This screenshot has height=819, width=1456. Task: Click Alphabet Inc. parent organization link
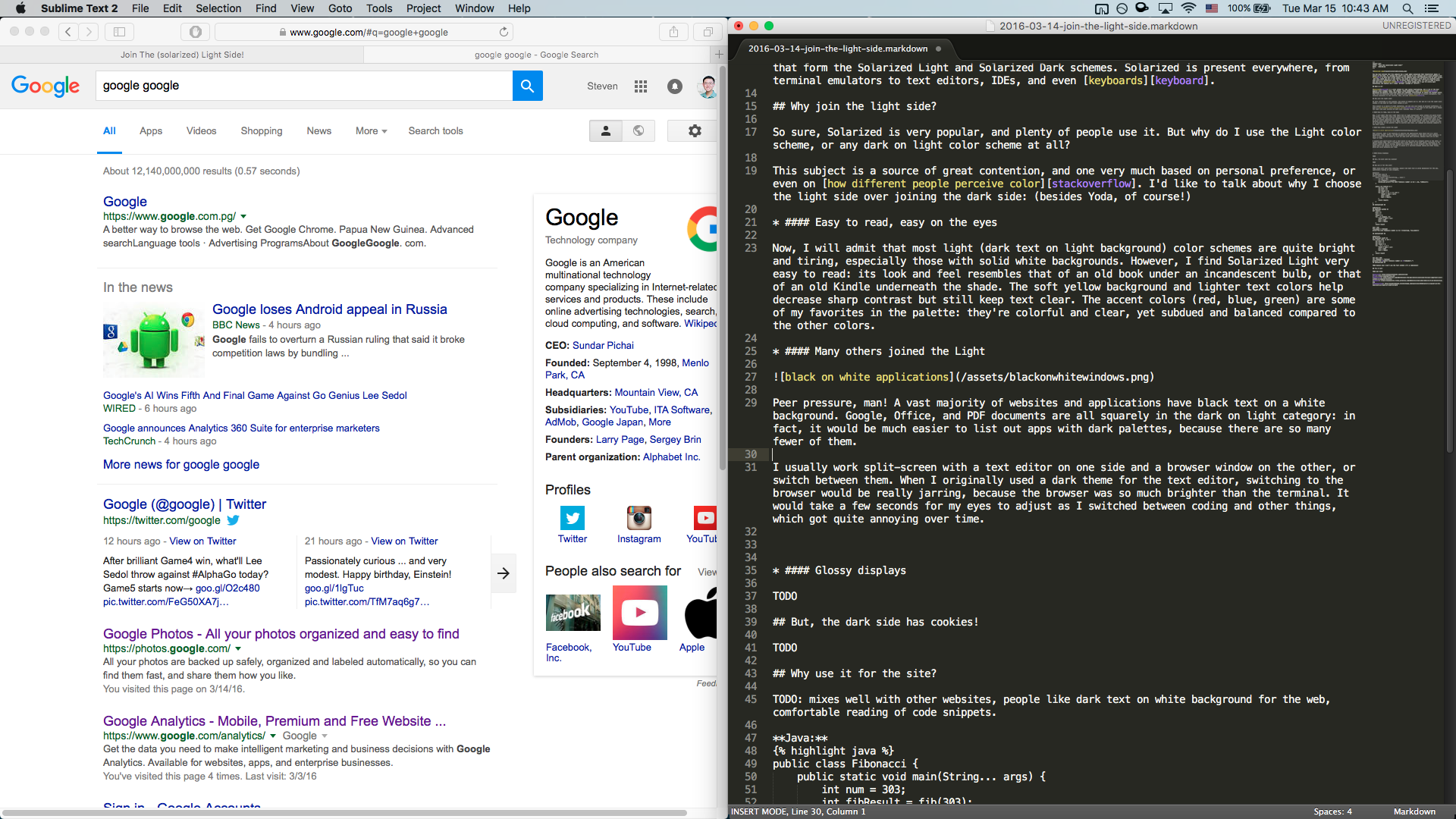[671, 457]
